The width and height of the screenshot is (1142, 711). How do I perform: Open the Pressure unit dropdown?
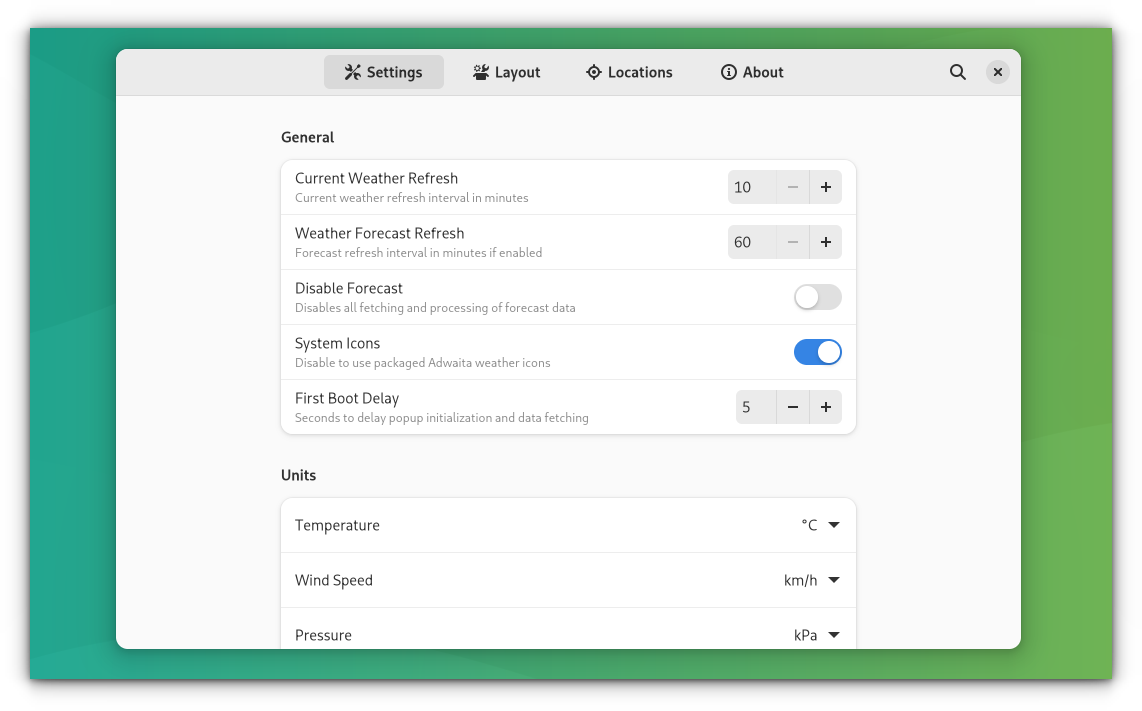pos(817,635)
